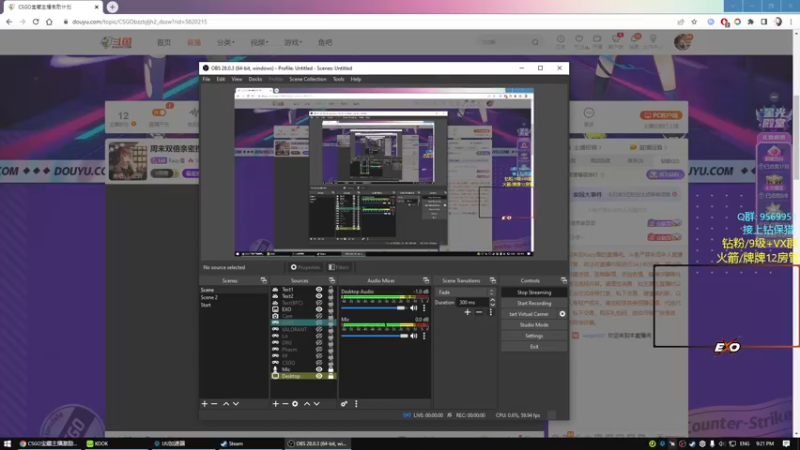The height and width of the screenshot is (450, 800).
Task: Open the OBS Docks menu
Action: tap(255, 79)
